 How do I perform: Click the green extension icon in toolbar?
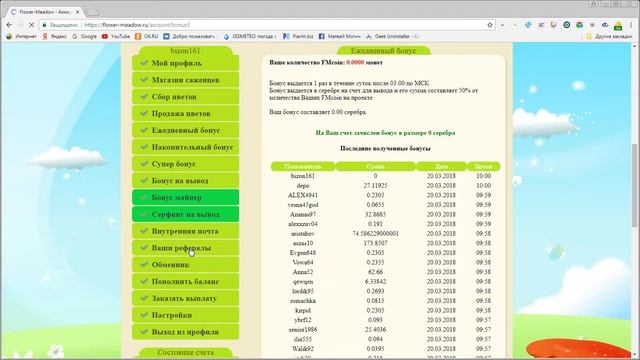click(618, 25)
